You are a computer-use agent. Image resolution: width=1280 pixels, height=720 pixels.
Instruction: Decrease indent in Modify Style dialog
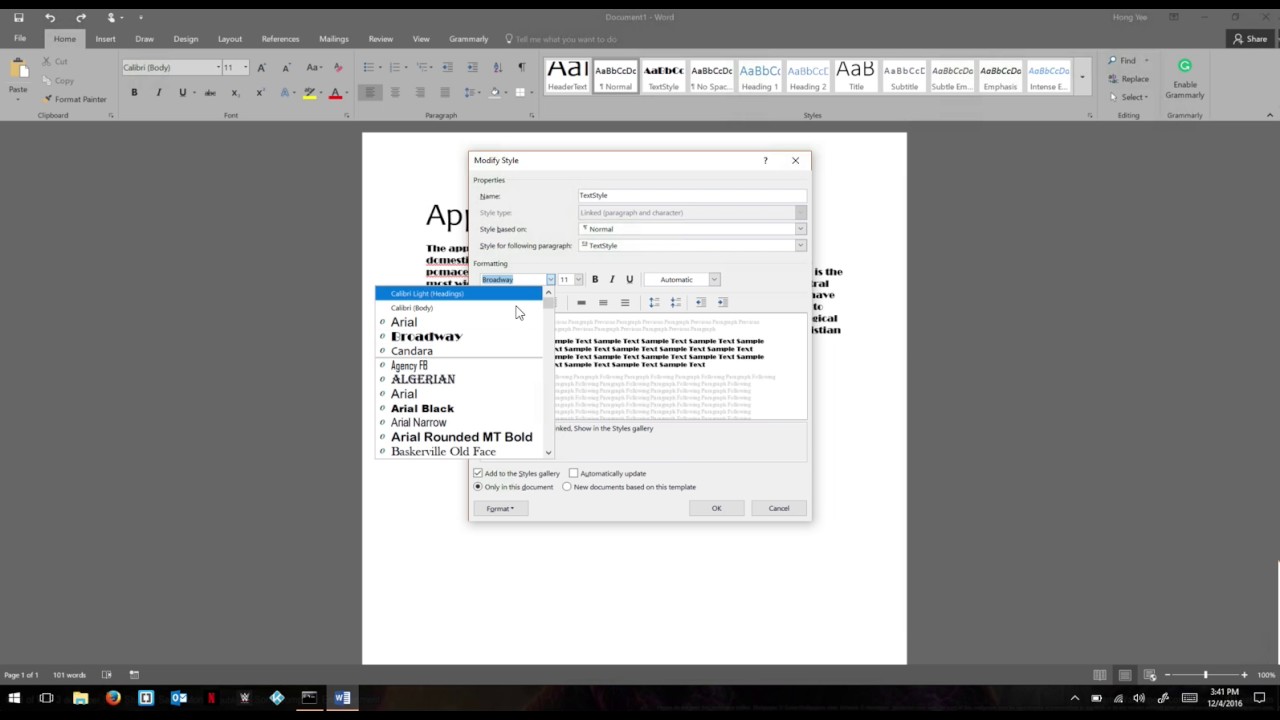(700, 302)
